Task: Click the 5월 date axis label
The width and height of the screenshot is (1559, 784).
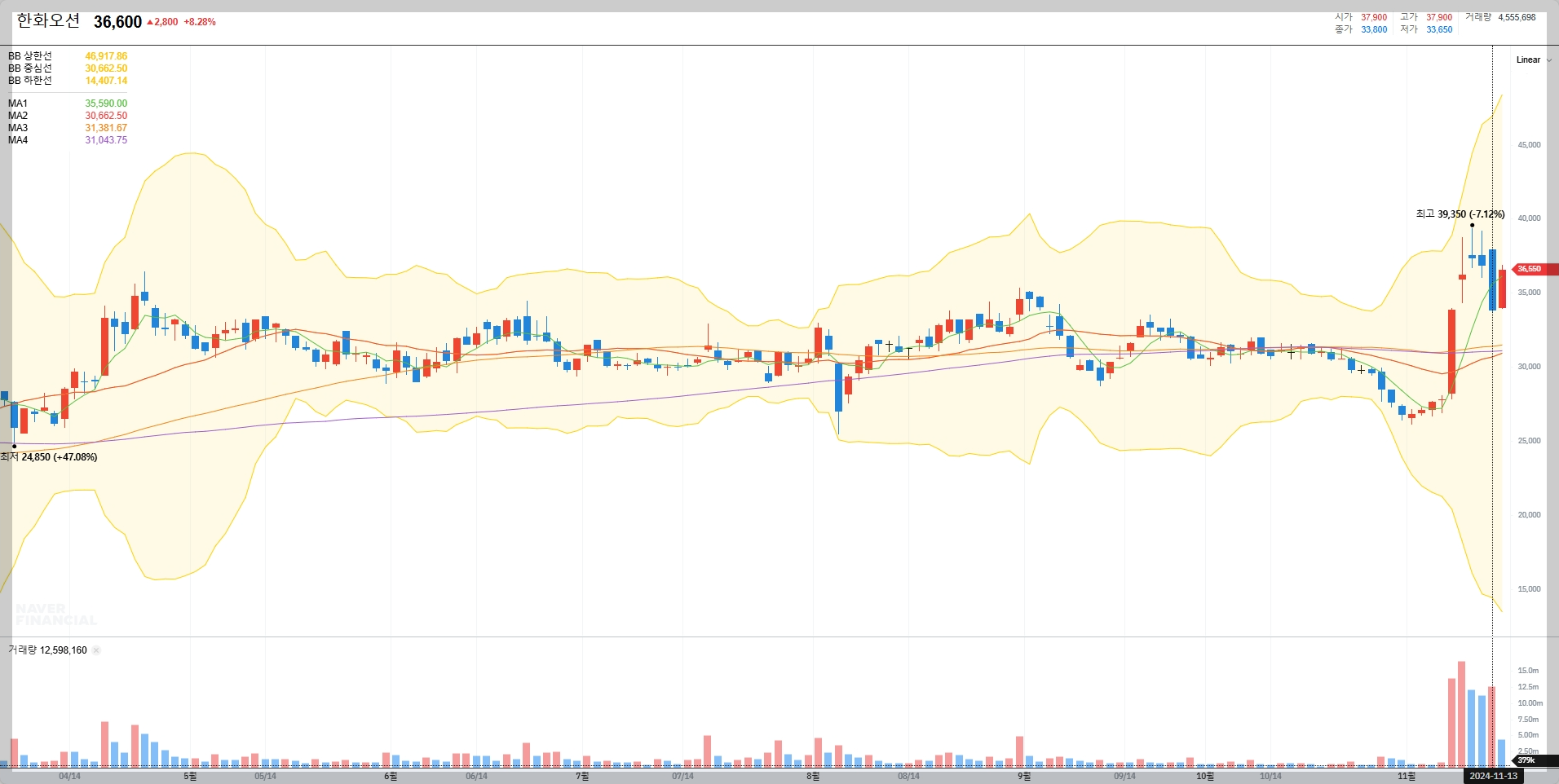Action: tap(190, 777)
